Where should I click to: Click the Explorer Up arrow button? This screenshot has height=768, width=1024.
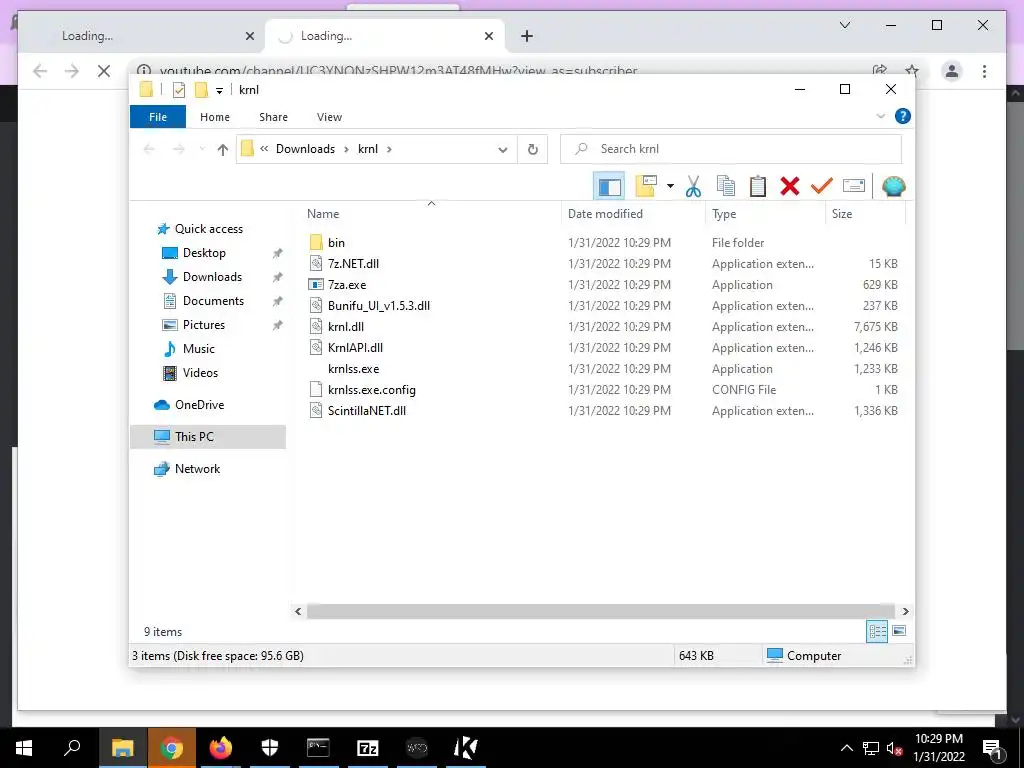pos(223,150)
